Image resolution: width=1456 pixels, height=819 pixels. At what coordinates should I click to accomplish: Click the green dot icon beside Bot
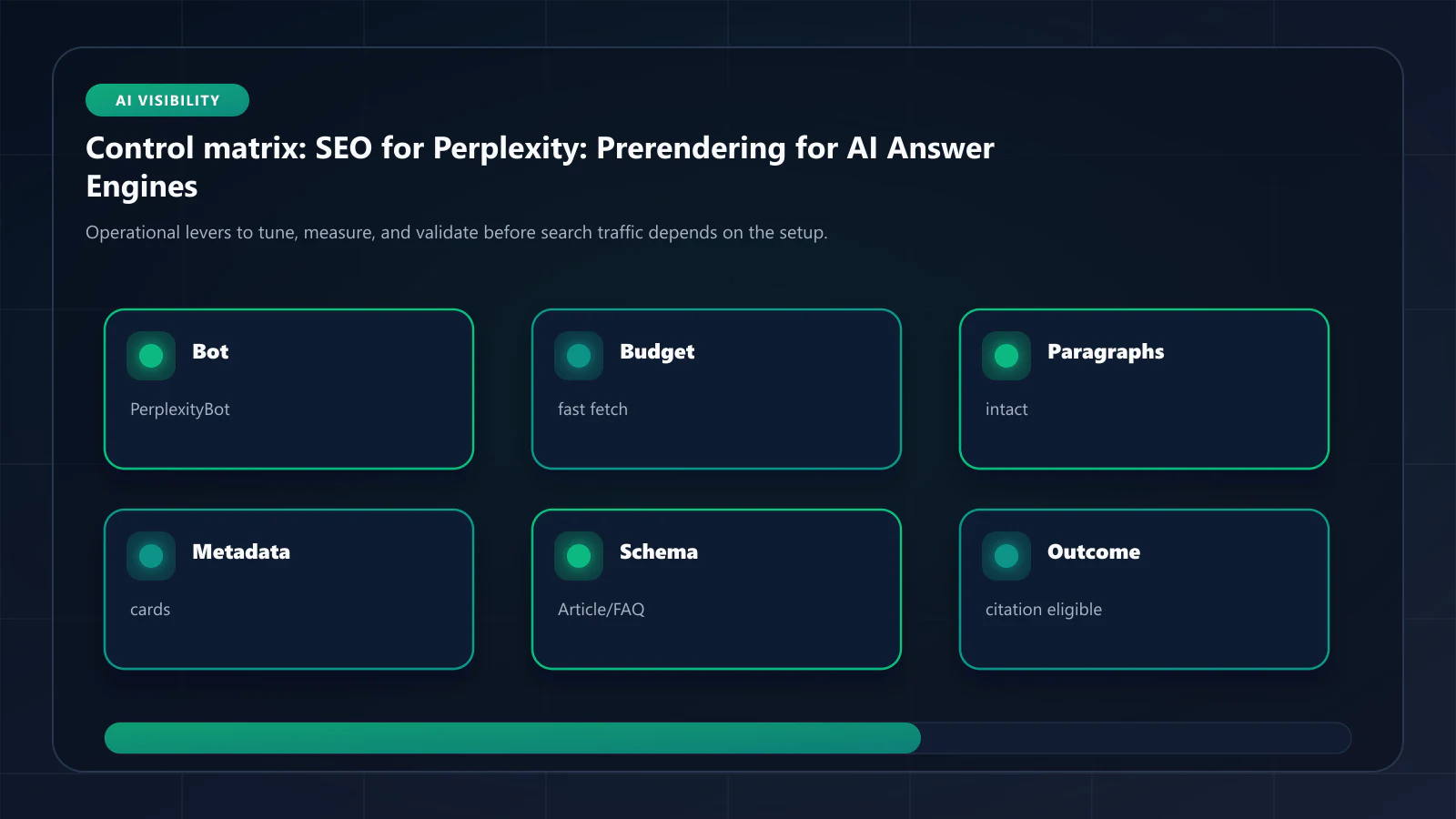coord(151,356)
